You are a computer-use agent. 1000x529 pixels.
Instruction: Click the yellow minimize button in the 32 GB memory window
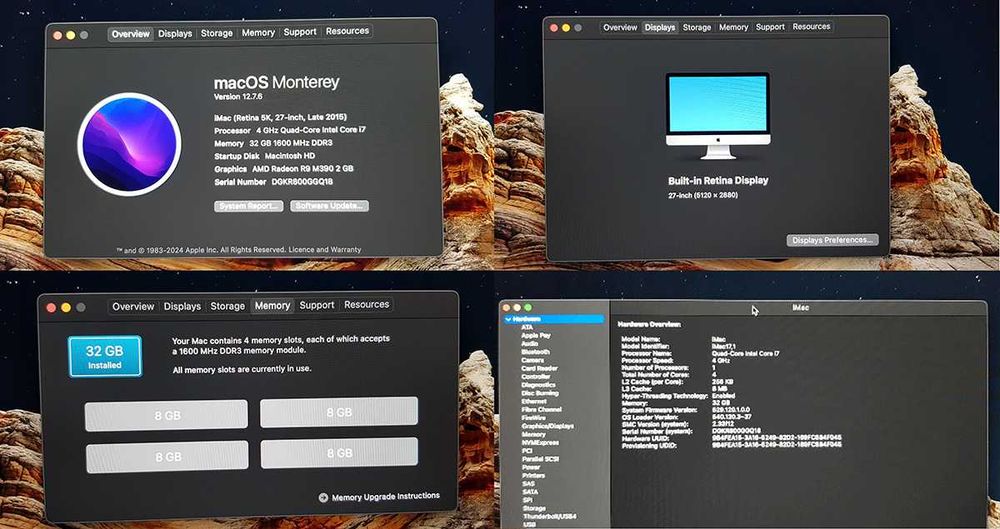(66, 308)
